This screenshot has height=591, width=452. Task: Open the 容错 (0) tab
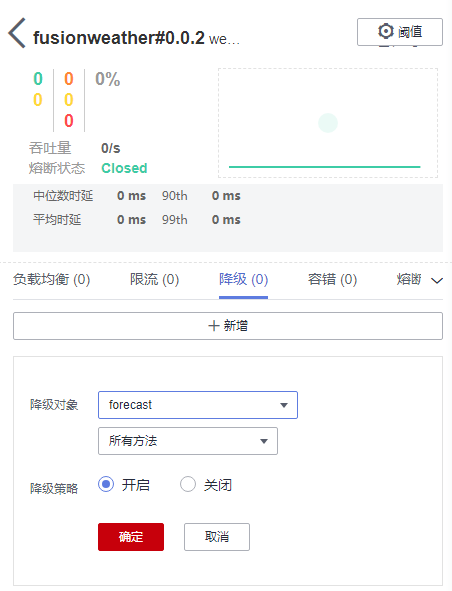click(x=332, y=280)
